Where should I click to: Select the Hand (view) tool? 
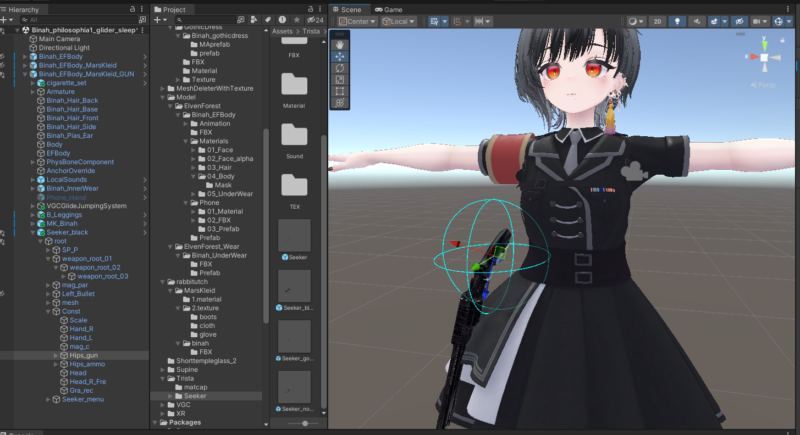tap(339, 45)
